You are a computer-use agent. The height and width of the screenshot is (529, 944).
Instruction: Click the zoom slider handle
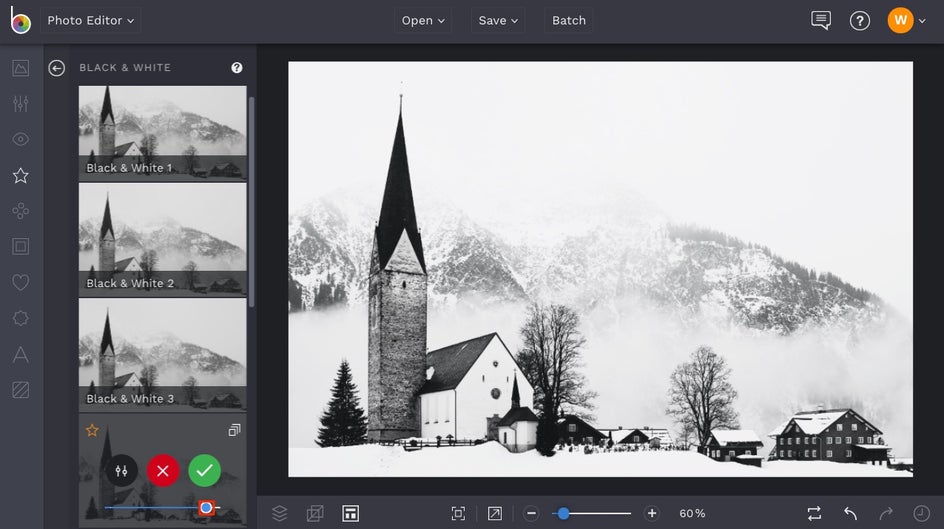564,513
